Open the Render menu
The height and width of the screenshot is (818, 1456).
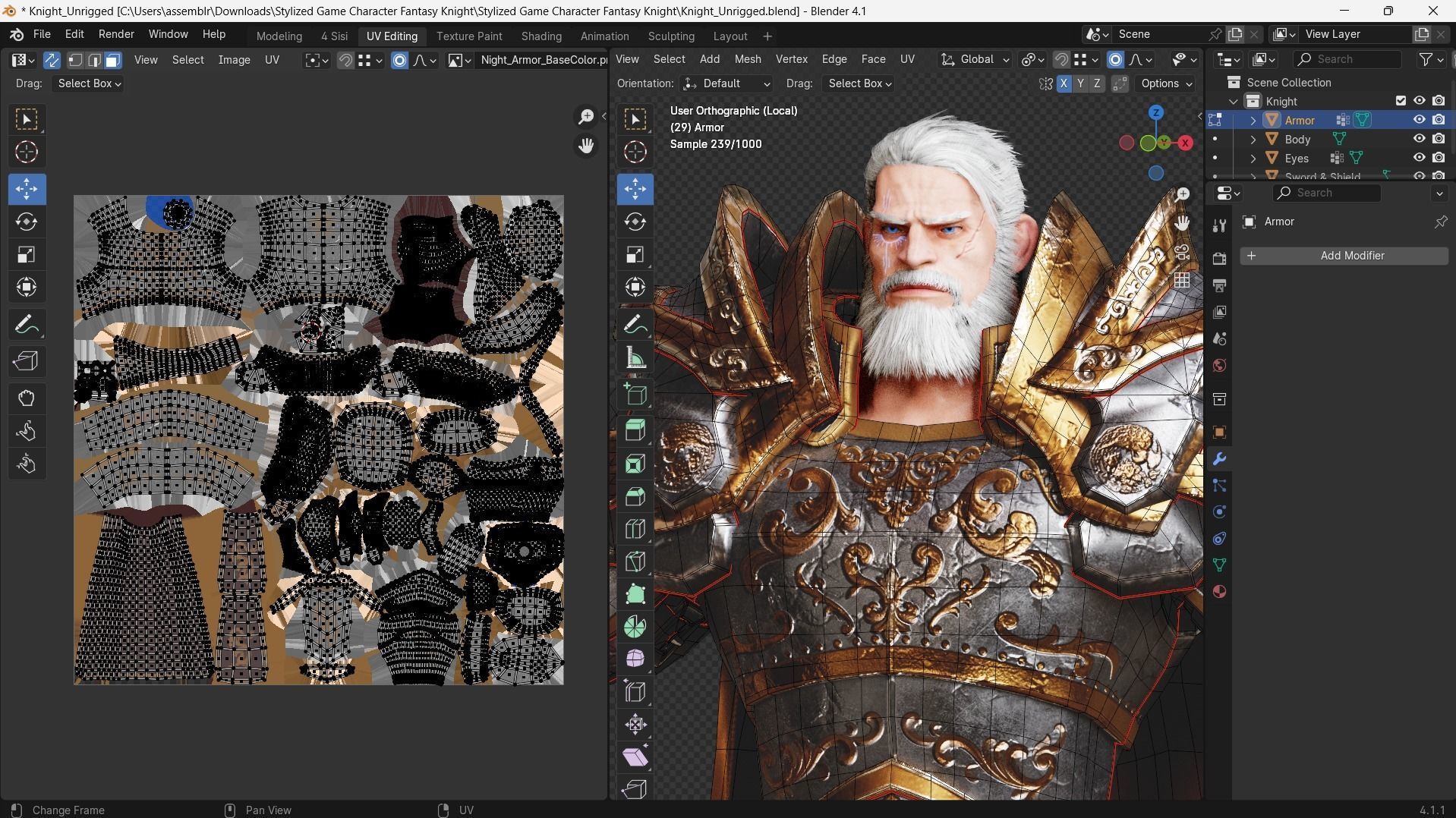pos(116,35)
